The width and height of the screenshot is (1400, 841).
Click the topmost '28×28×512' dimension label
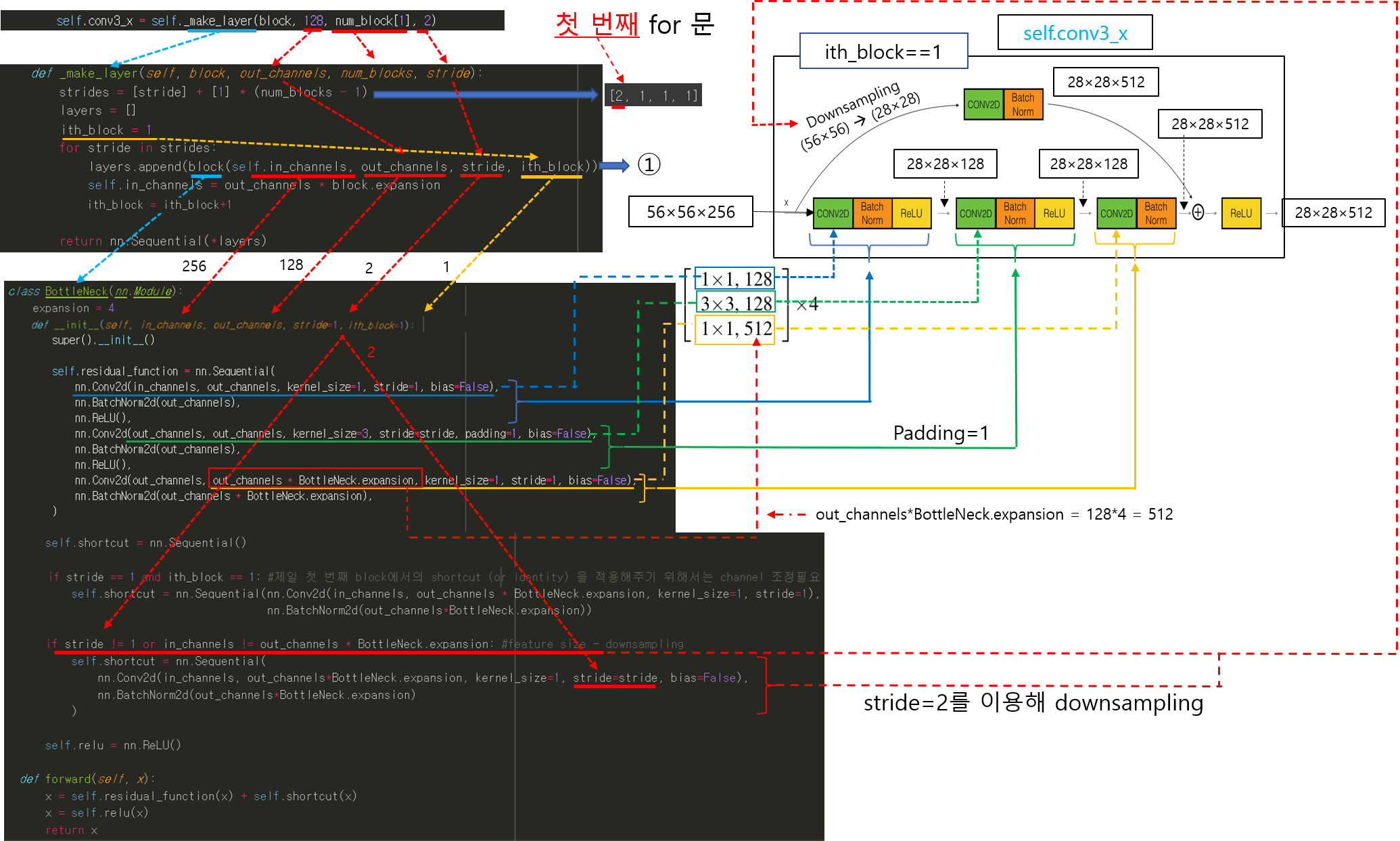coord(1106,82)
